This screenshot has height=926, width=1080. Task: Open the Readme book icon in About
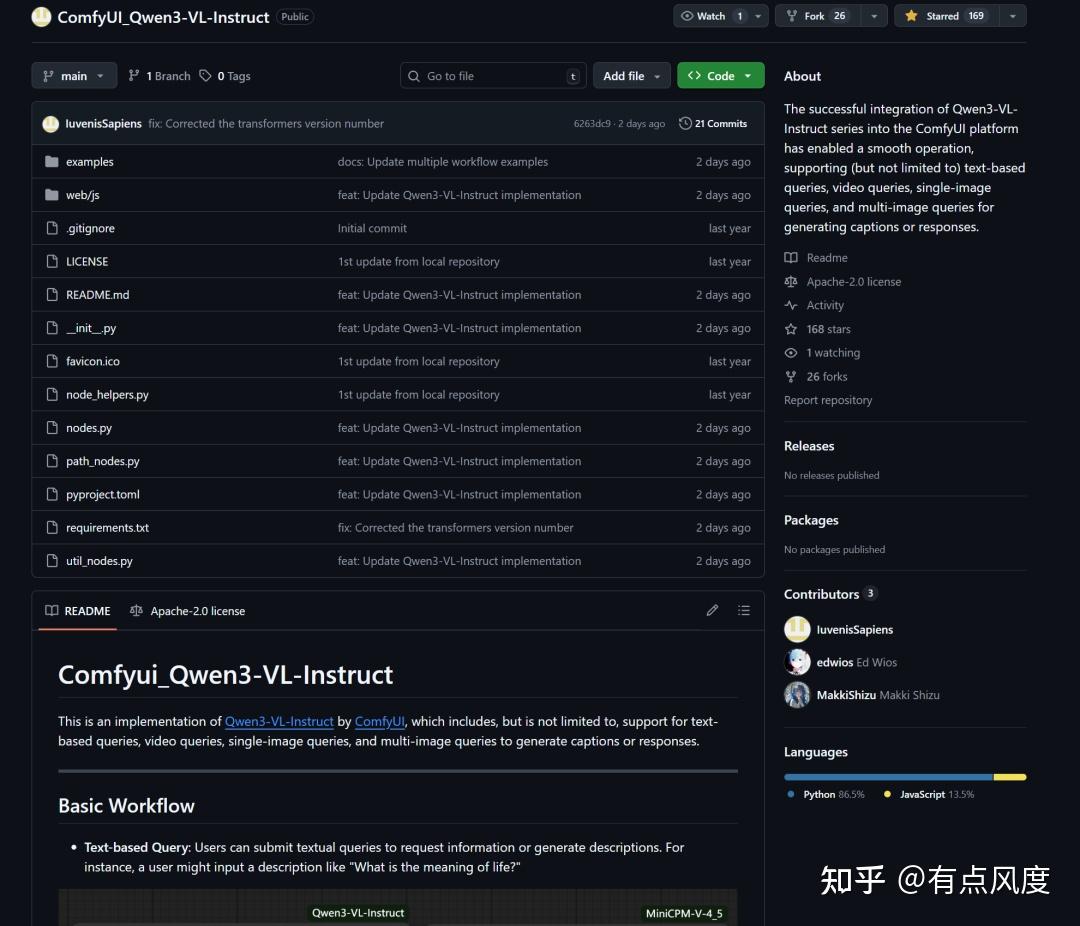[791, 257]
